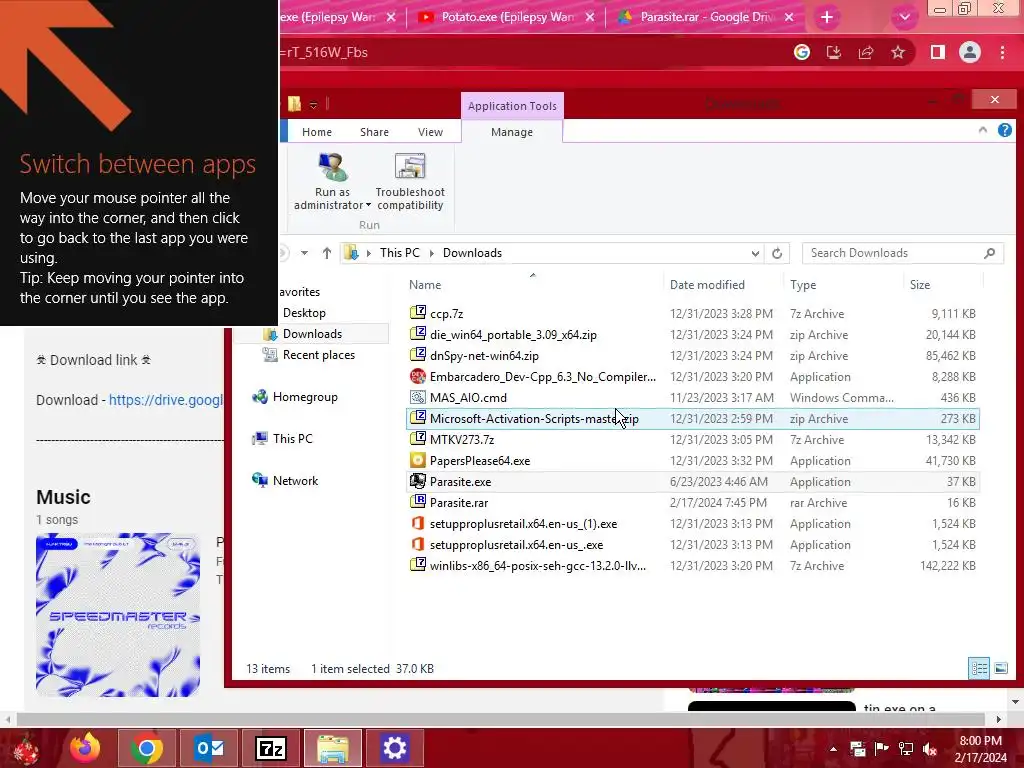Image resolution: width=1024 pixels, height=768 pixels.
Task: Toggle Chrome side panel icon
Action: pyautogui.click(x=937, y=52)
